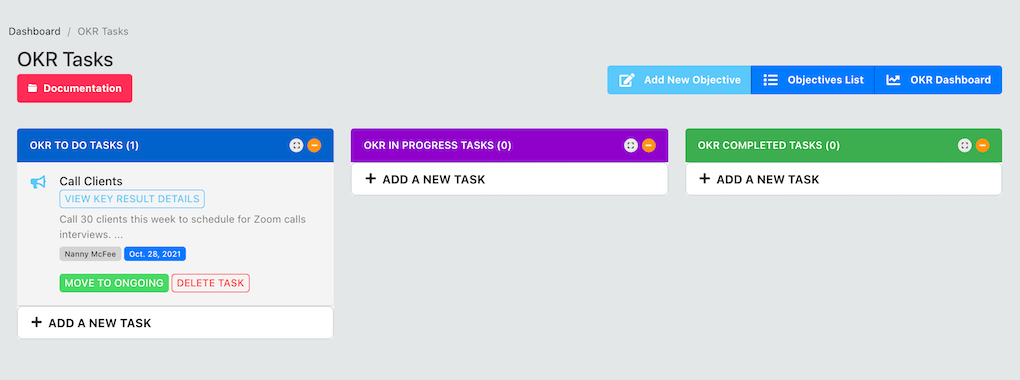1020x380 pixels.
Task: Click fullscreen icon in In Progress header
Action: click(x=631, y=145)
